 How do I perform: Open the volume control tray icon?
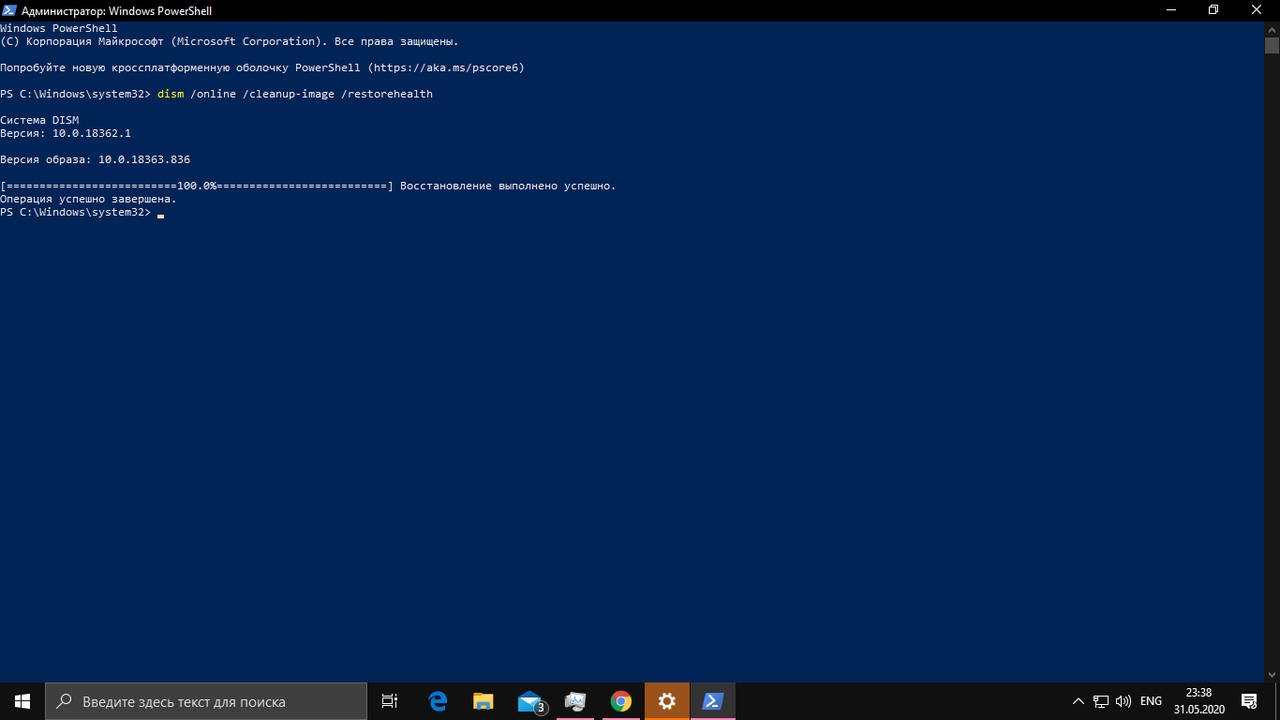(x=1123, y=701)
